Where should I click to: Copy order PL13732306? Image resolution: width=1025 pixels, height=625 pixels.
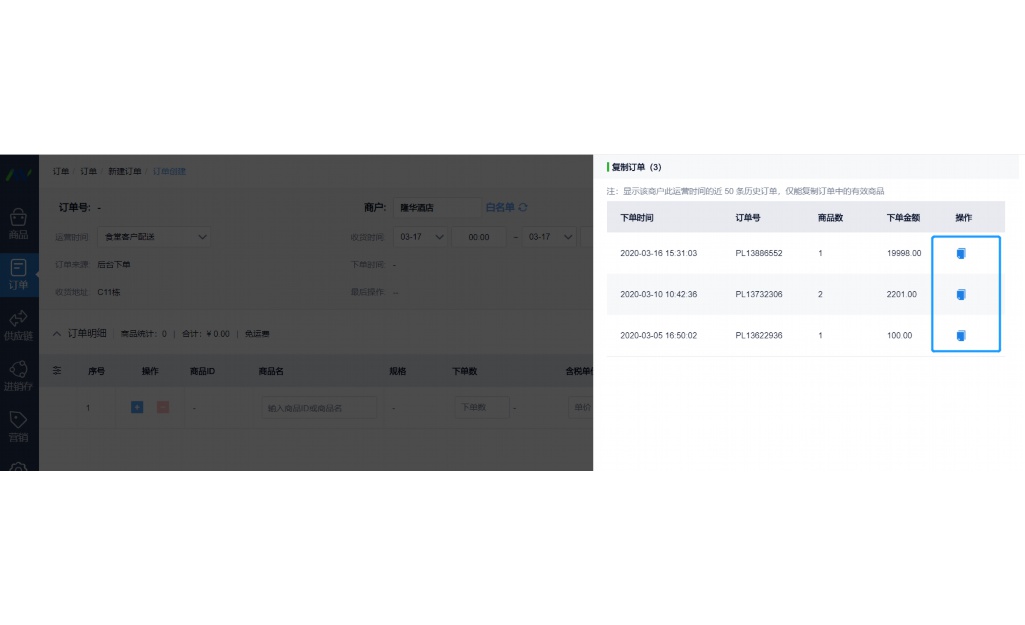click(961, 295)
